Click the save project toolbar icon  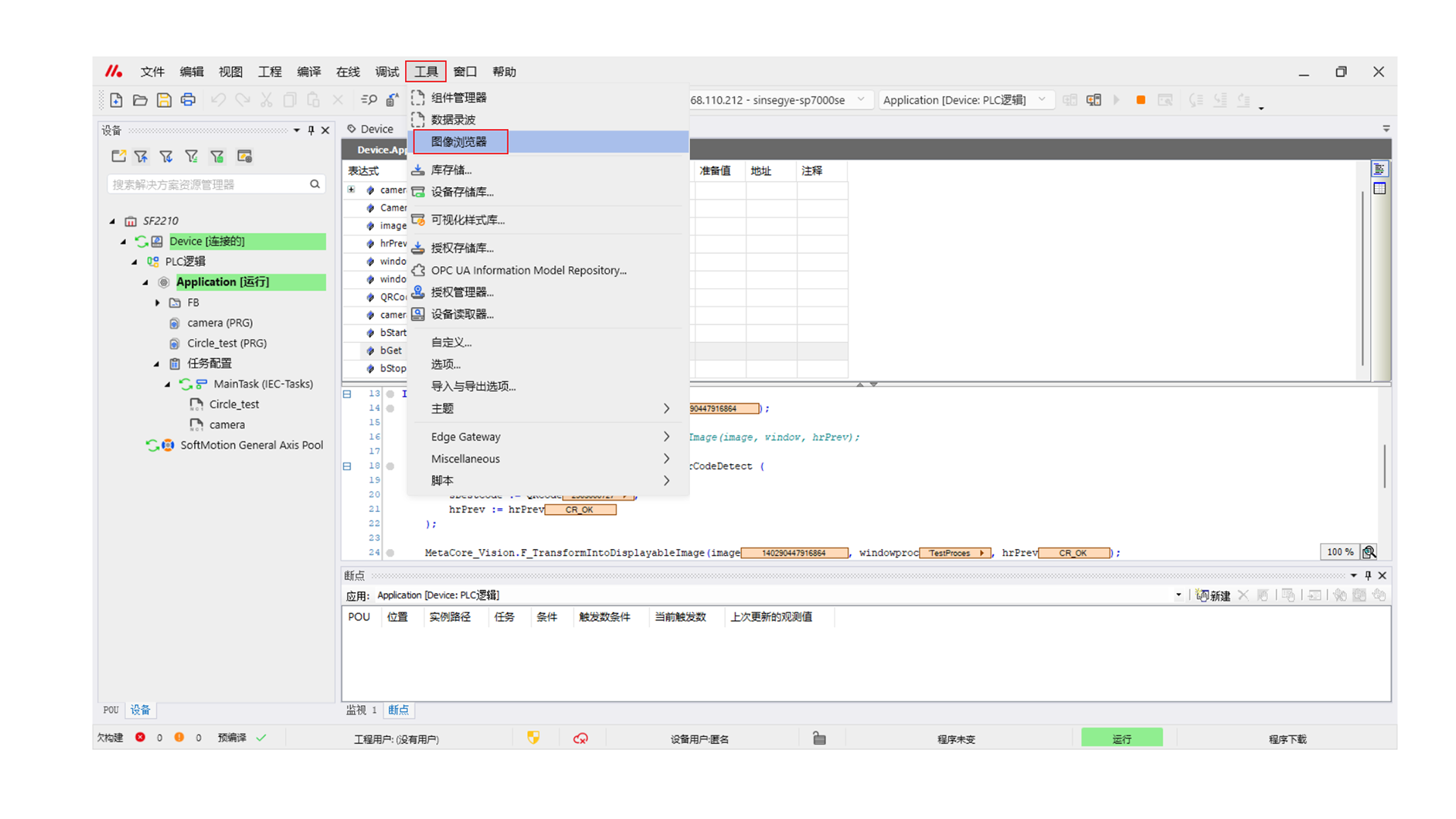tap(164, 100)
